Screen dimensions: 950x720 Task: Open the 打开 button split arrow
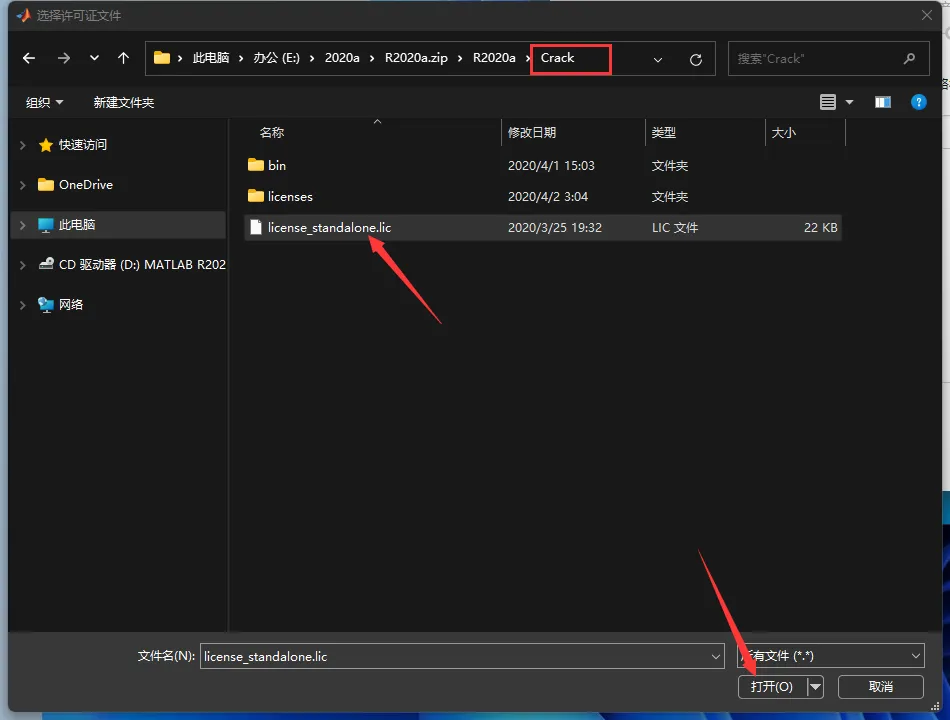click(x=815, y=687)
